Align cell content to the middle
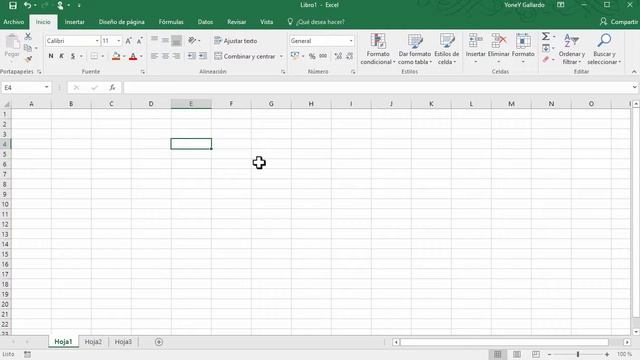 pyautogui.click(x=165, y=40)
